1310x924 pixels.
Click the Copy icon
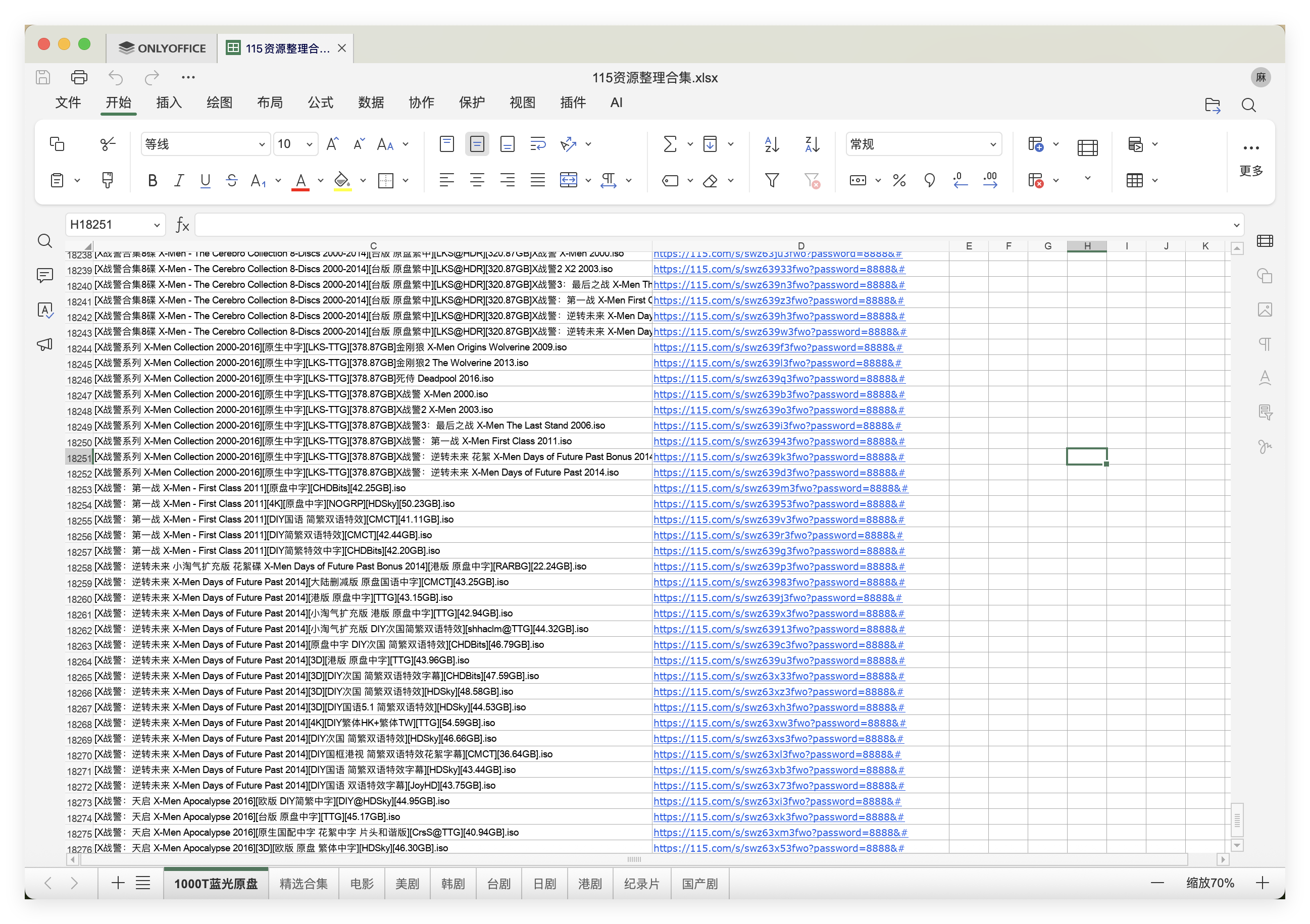(x=57, y=144)
